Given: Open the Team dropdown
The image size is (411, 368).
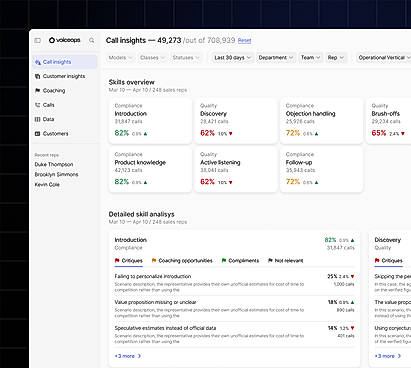Looking at the screenshot, I should pyautogui.click(x=311, y=58).
